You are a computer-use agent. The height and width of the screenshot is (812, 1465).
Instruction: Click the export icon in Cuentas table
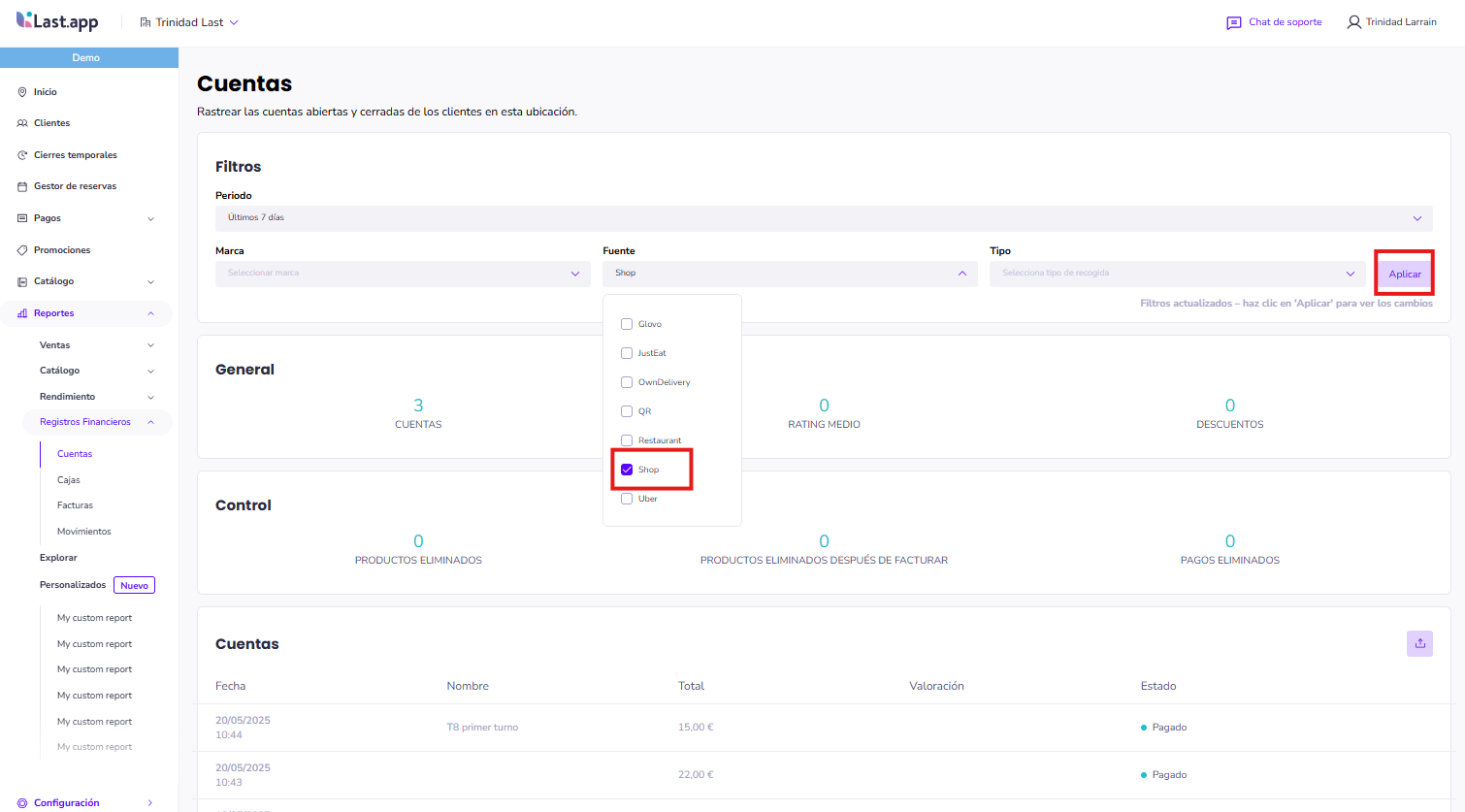point(1419,643)
